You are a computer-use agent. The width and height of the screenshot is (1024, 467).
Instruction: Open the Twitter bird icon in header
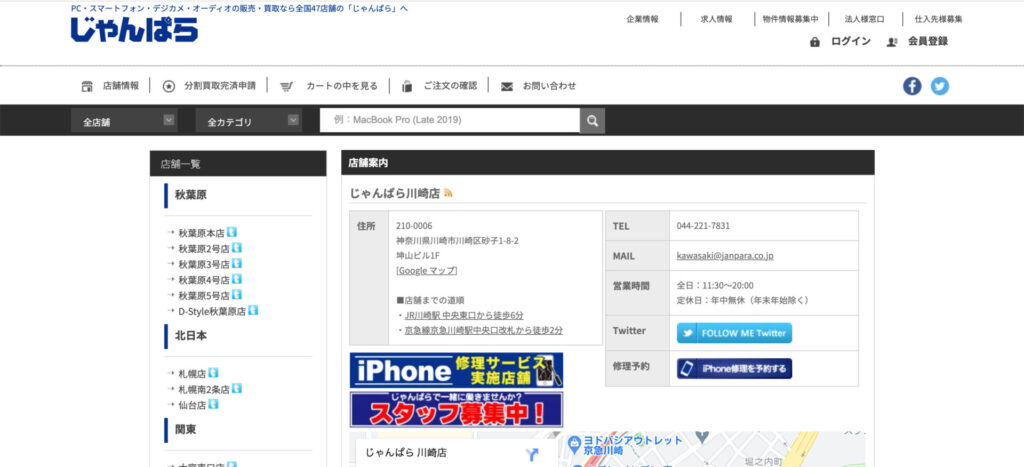940,86
